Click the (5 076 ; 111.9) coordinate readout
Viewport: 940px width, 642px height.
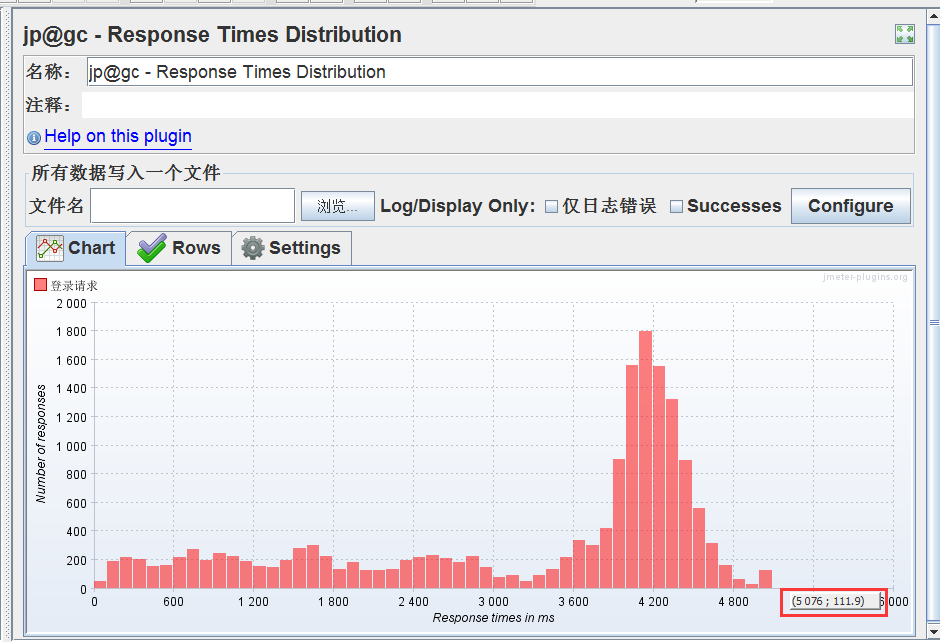833,602
